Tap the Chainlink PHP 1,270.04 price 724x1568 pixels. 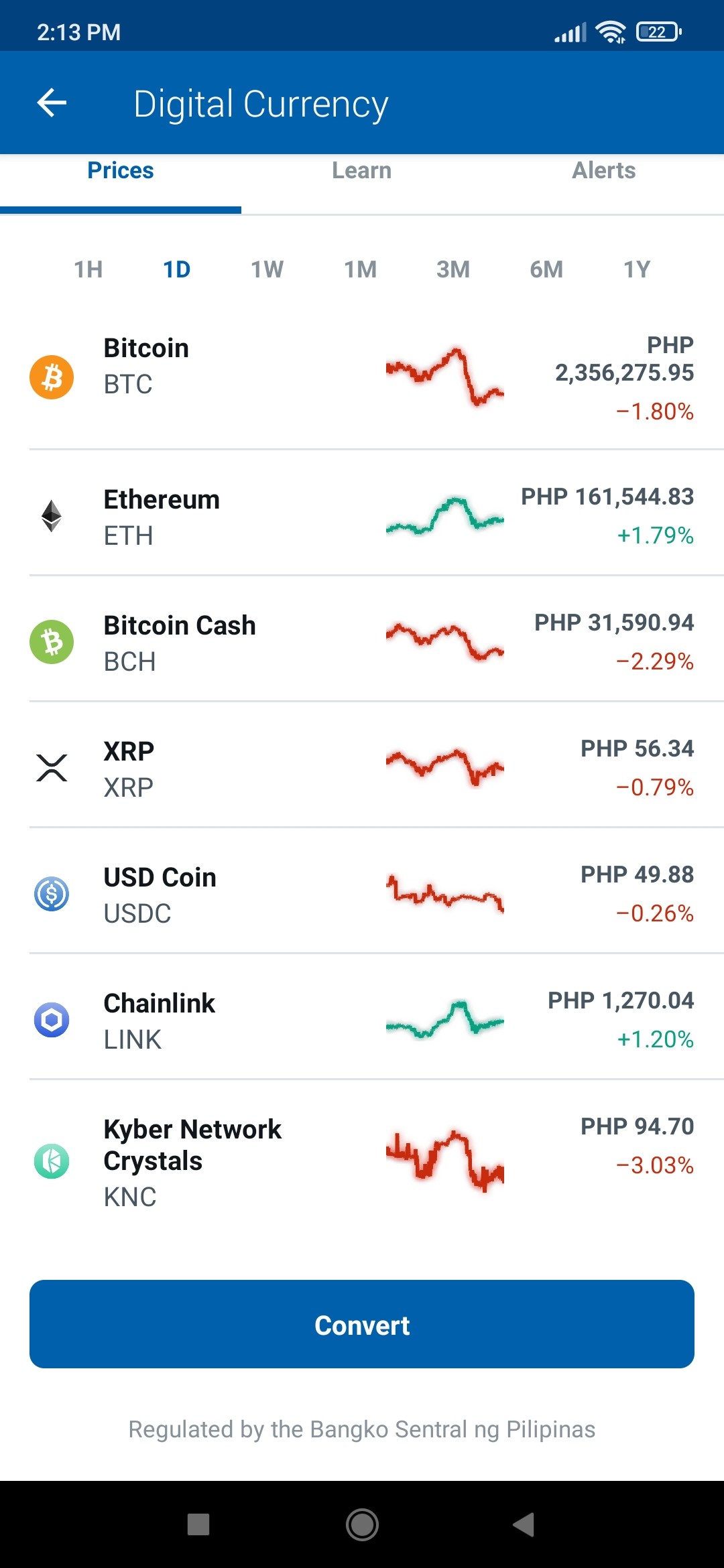click(621, 1000)
